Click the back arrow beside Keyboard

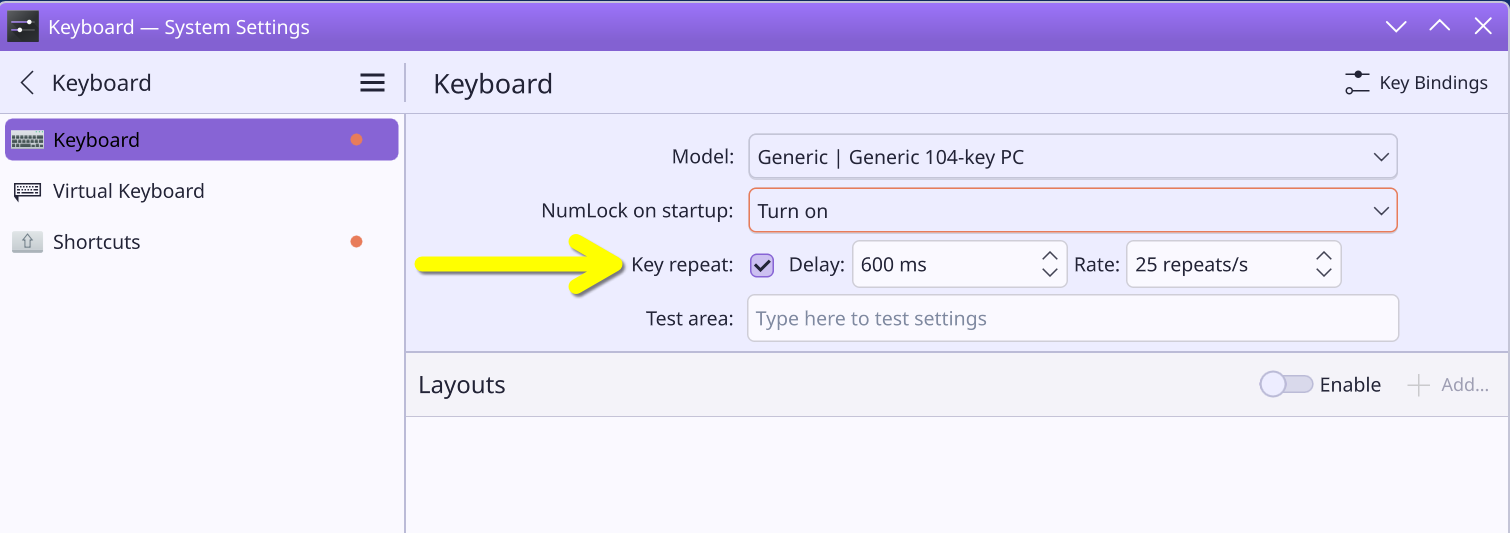click(x=28, y=83)
